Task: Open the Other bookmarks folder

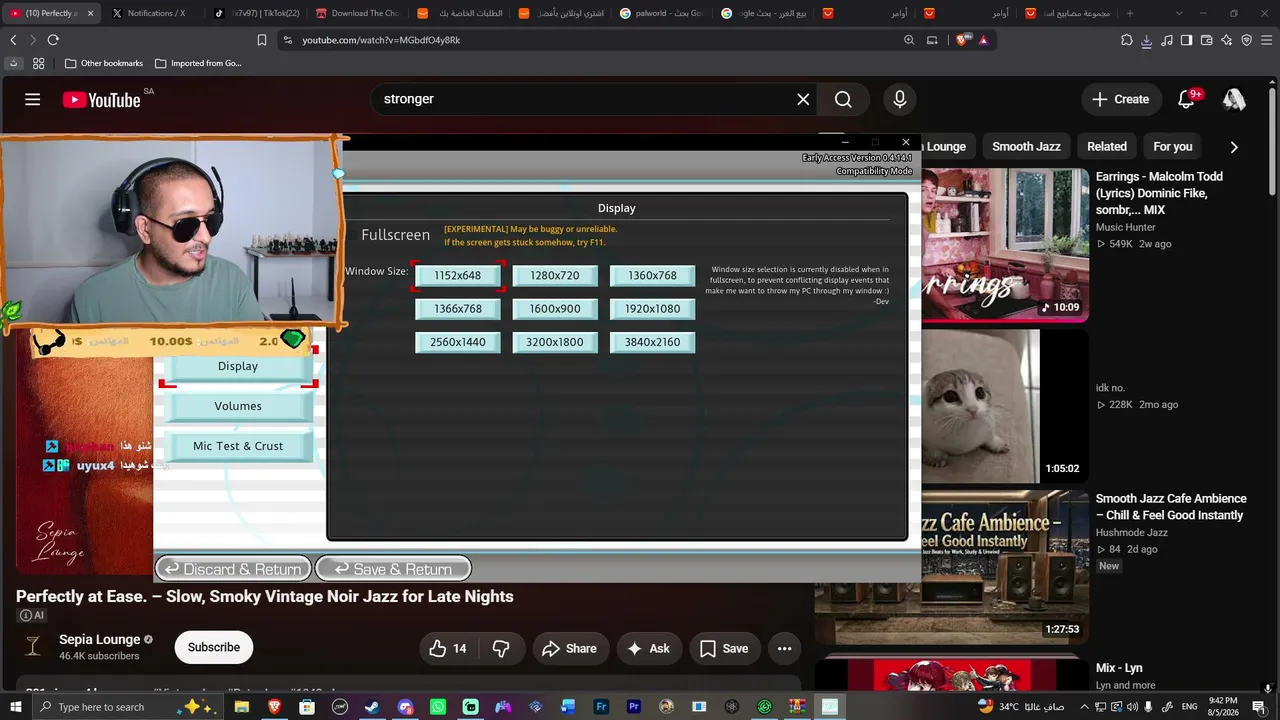Action: 103,63
